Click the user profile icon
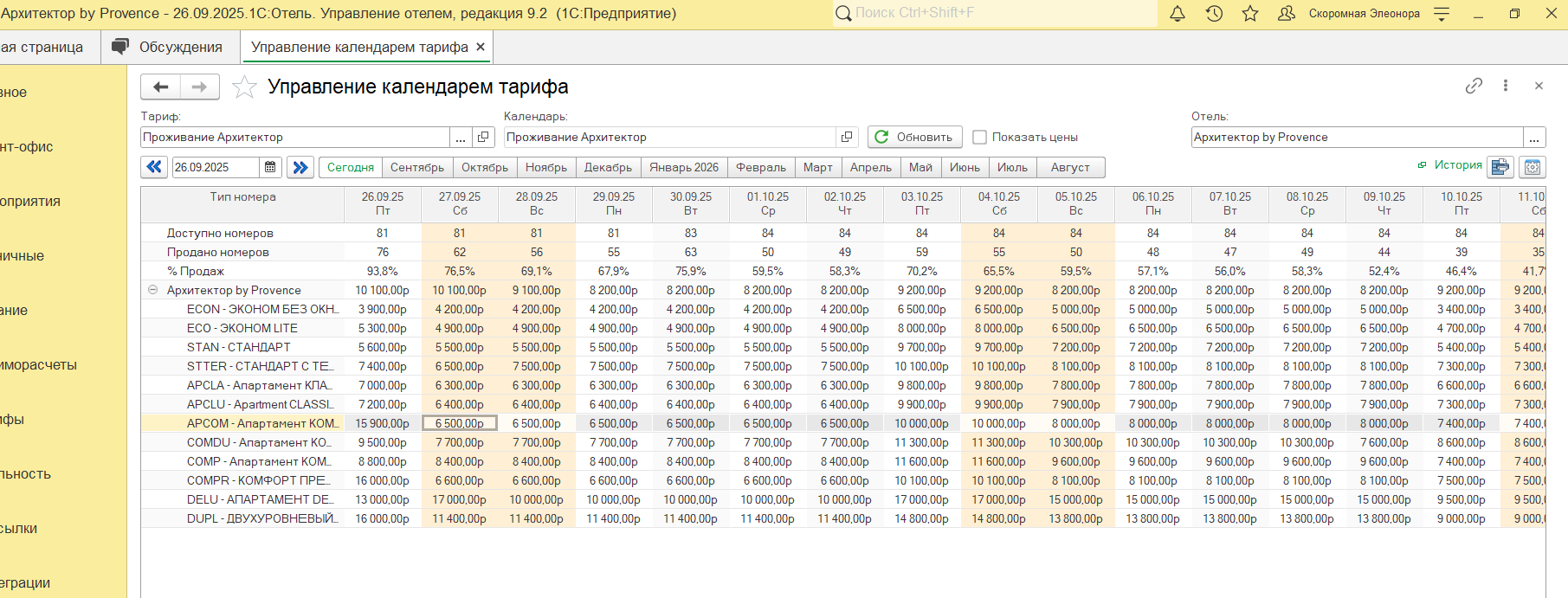The image size is (1568, 598). (x=1287, y=14)
